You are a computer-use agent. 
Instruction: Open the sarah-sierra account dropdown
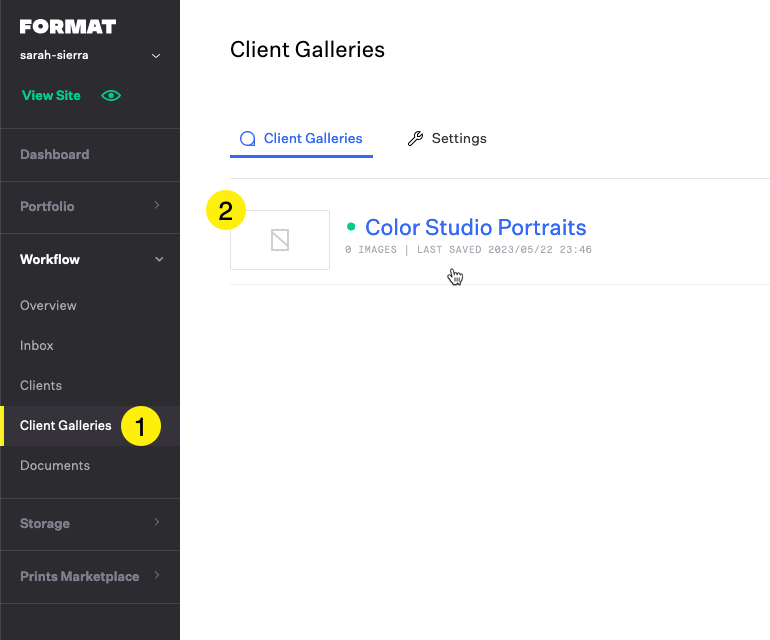click(156, 56)
